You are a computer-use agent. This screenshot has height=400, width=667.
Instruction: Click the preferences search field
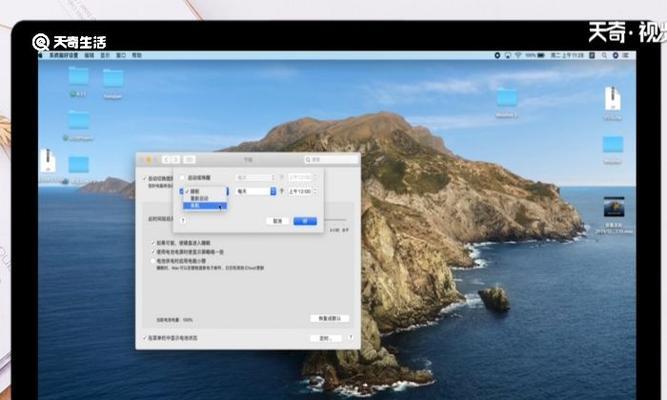click(x=331, y=160)
